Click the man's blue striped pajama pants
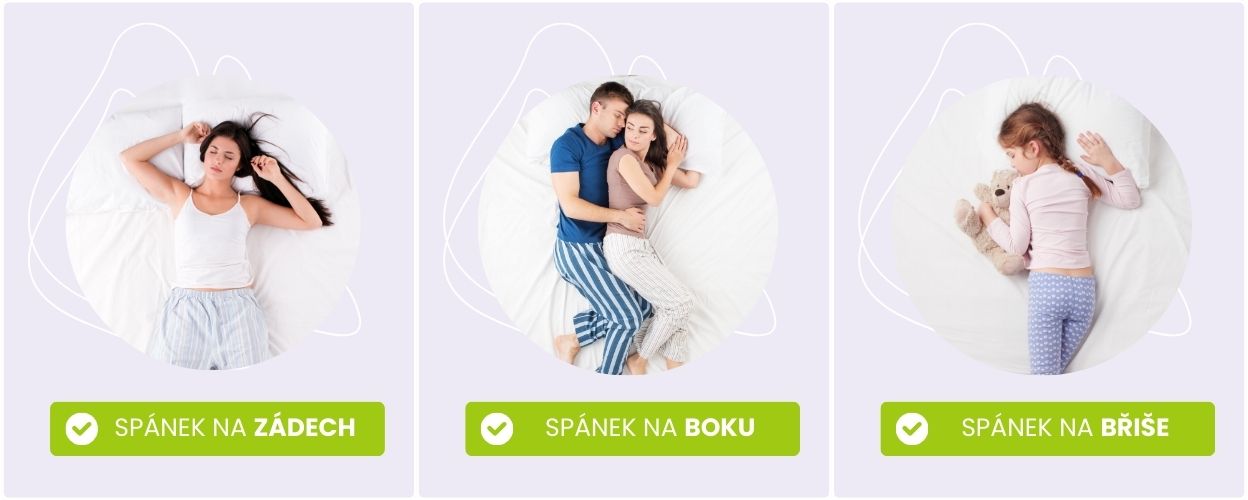 (600, 300)
